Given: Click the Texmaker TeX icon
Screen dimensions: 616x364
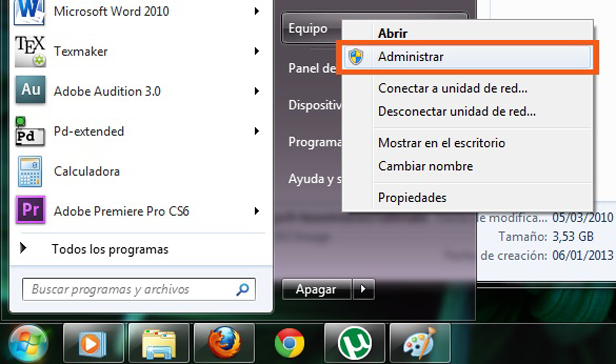Looking at the screenshot, I should (x=30, y=51).
